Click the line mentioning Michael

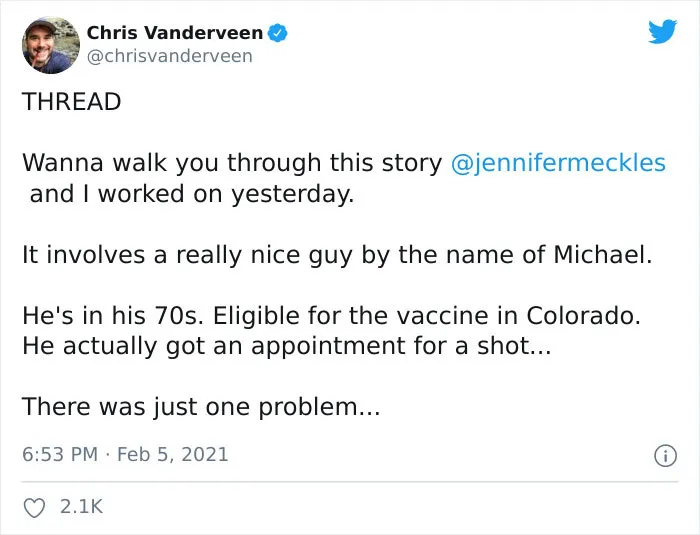337,255
